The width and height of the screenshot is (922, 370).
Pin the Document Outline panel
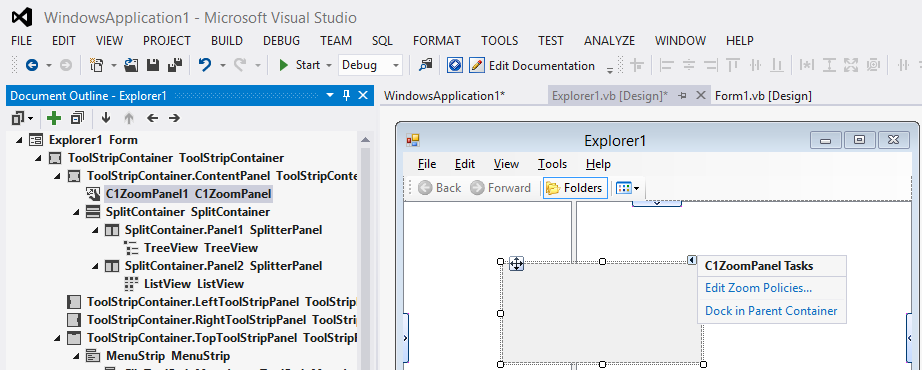click(346, 95)
